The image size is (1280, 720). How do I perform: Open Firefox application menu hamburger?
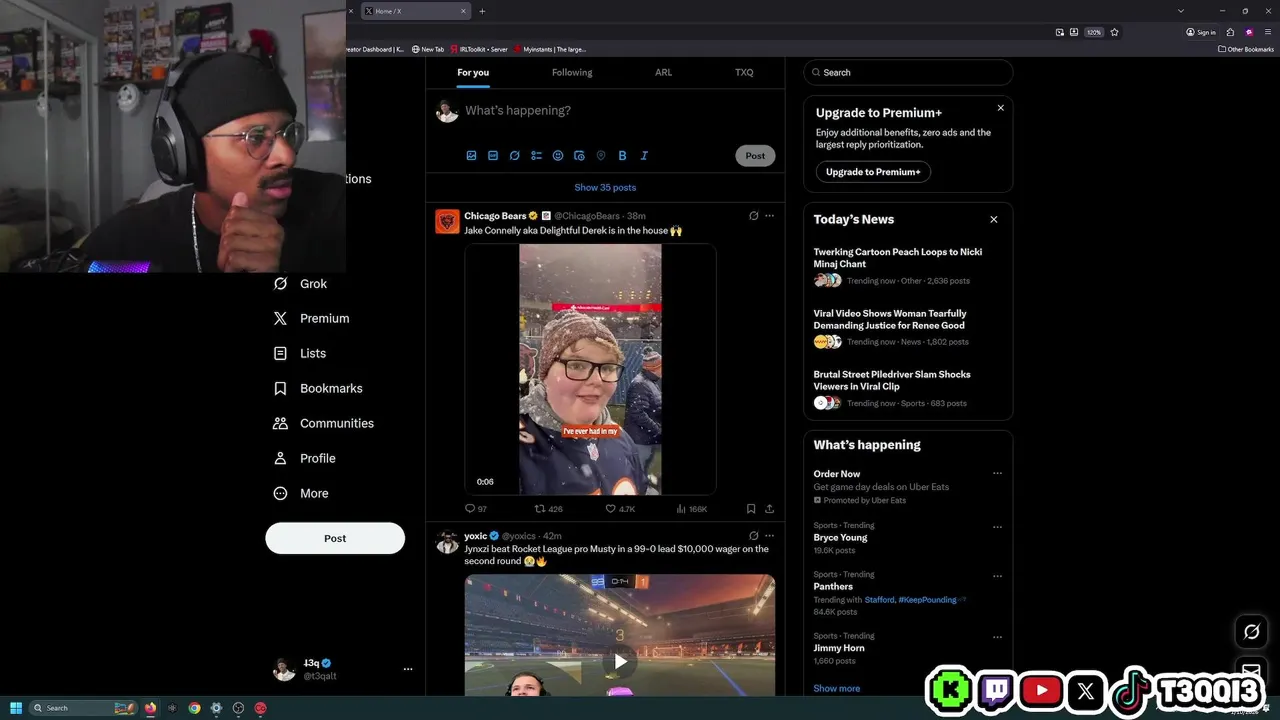pyautogui.click(x=1267, y=32)
